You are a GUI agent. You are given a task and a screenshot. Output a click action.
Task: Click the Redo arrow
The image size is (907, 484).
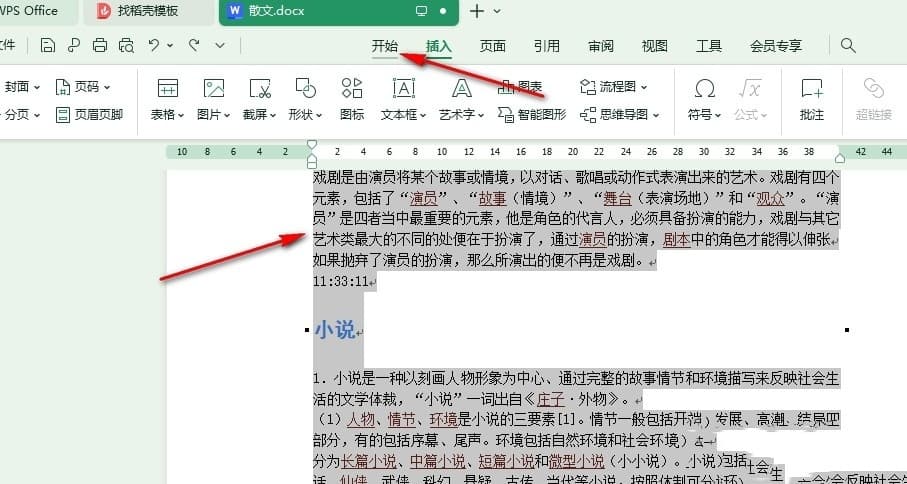194,45
